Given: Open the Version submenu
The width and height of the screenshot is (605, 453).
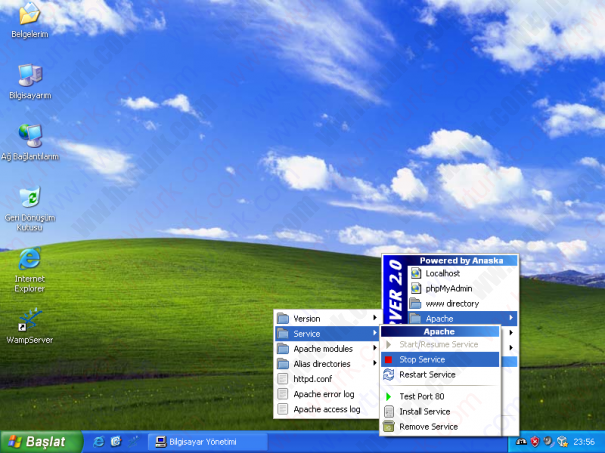Looking at the screenshot, I should tap(327, 318).
